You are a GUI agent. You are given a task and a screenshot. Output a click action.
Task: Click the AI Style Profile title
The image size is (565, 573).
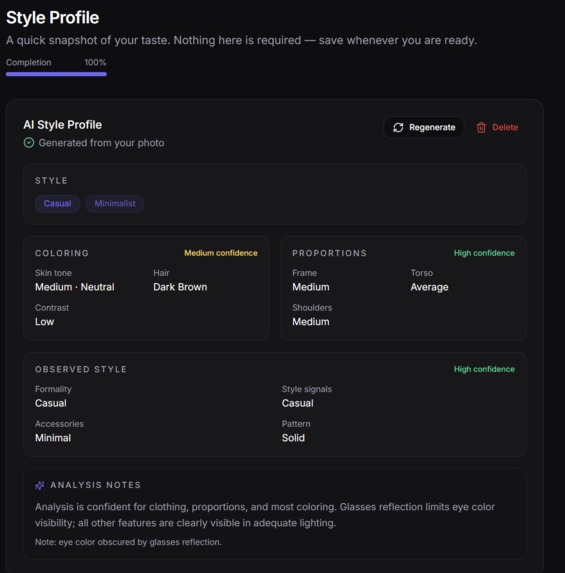point(62,125)
